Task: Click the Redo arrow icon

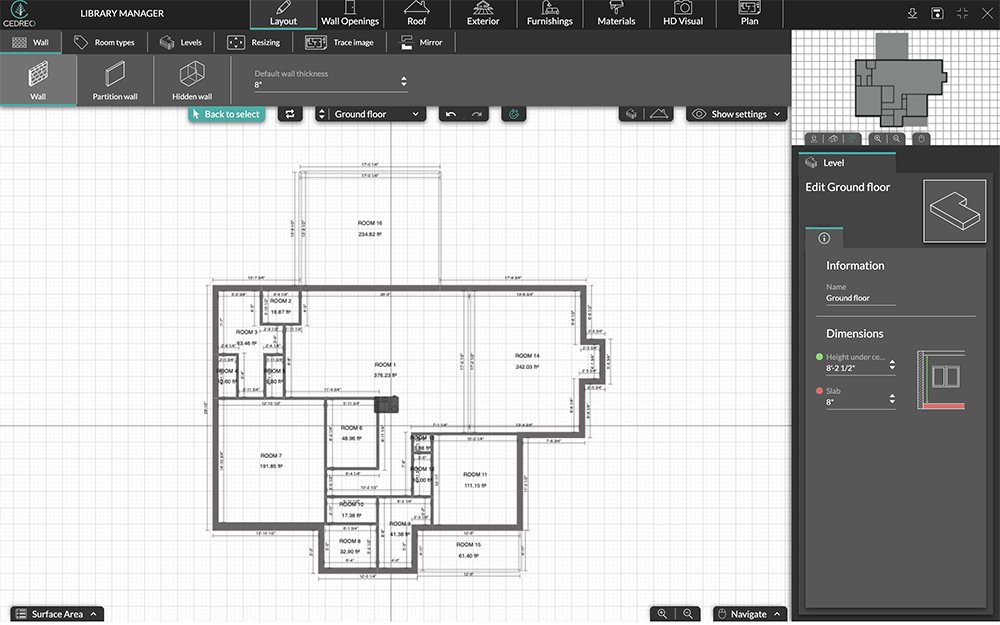Action: click(476, 114)
